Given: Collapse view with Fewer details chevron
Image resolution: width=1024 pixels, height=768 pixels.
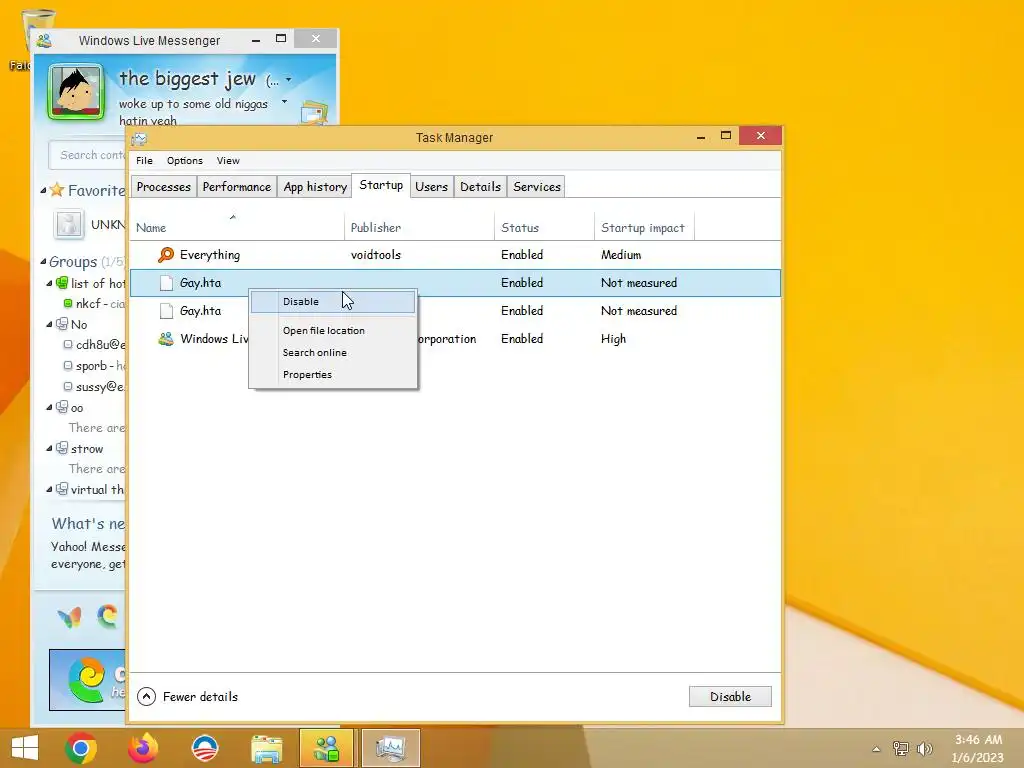Looking at the screenshot, I should tap(146, 697).
